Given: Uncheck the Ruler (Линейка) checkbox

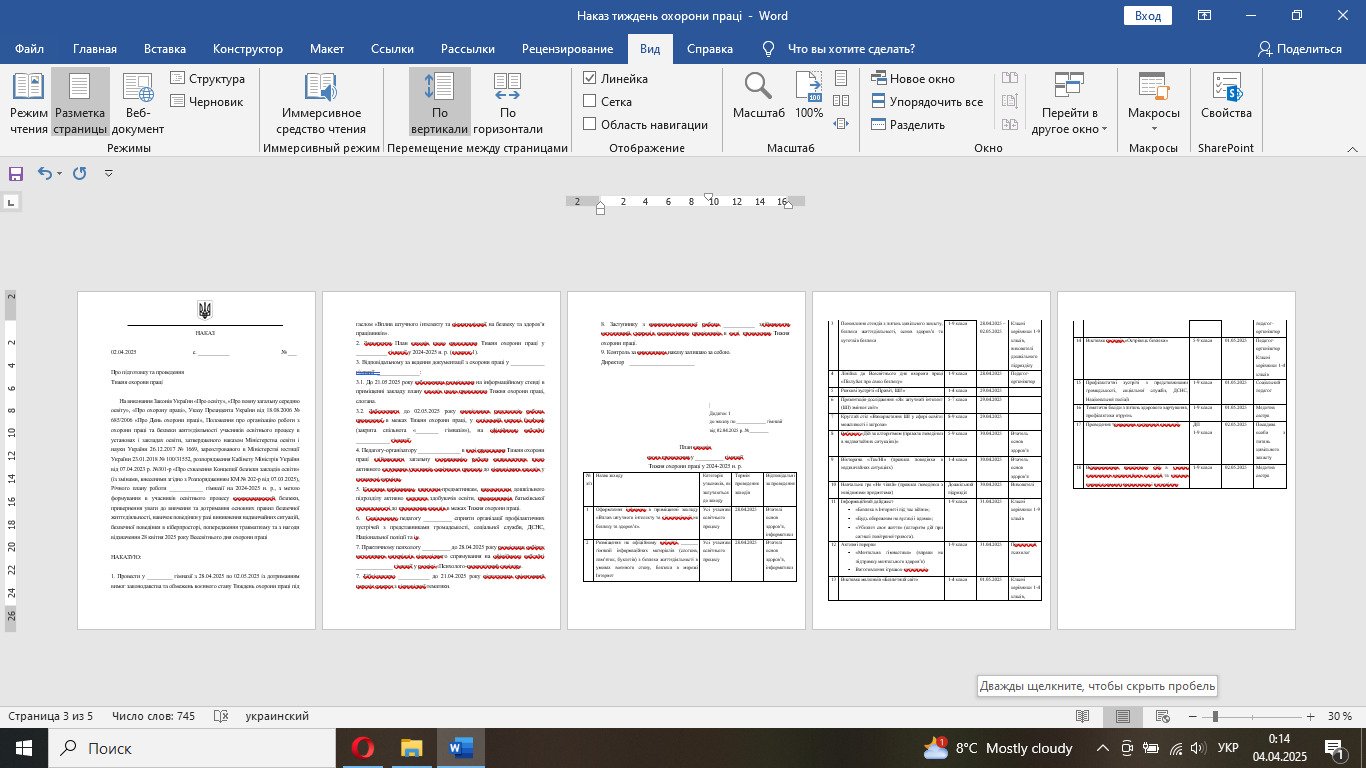Looking at the screenshot, I should tap(590, 78).
